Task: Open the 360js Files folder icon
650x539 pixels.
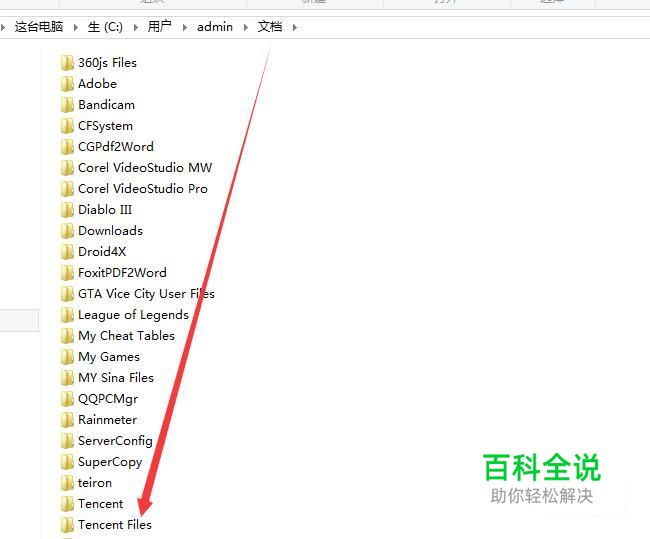Action: coord(67,63)
